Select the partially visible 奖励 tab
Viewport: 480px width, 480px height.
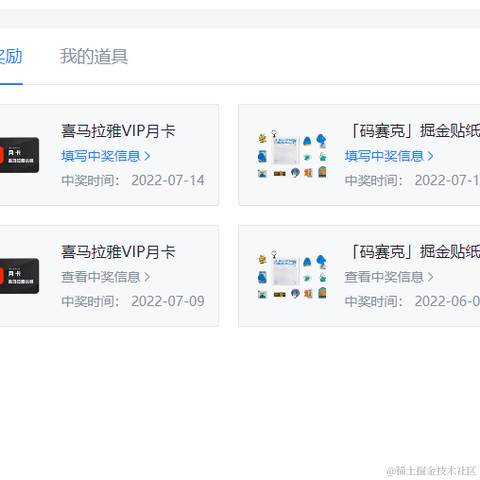(11, 56)
